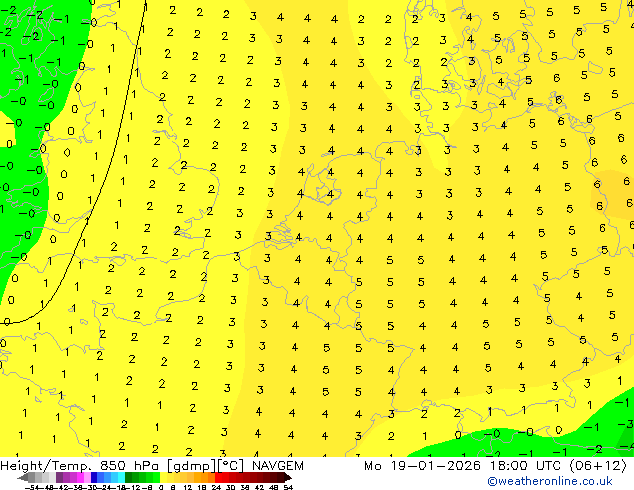Screen dimensions: 634x490
Task: Click the bright red legend segment above 24
Action: [218, 477]
